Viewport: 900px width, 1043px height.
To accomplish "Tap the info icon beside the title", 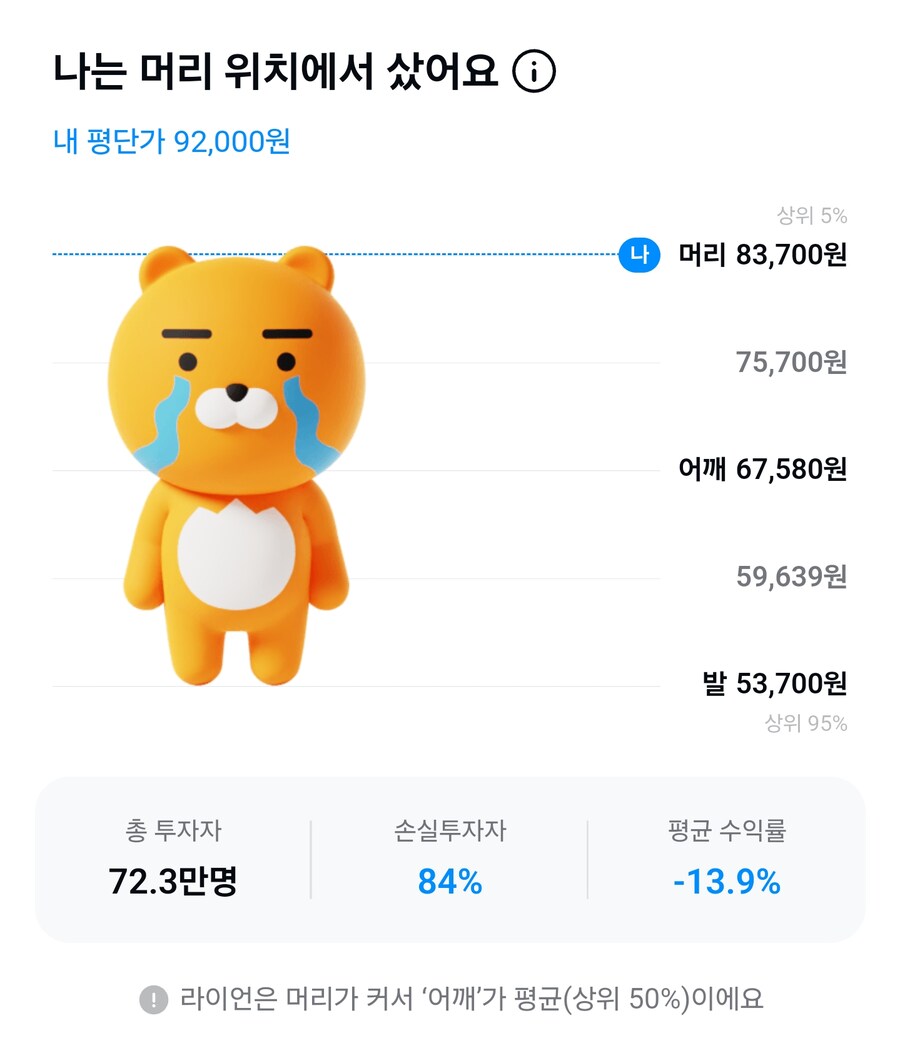I will coord(533,71).
